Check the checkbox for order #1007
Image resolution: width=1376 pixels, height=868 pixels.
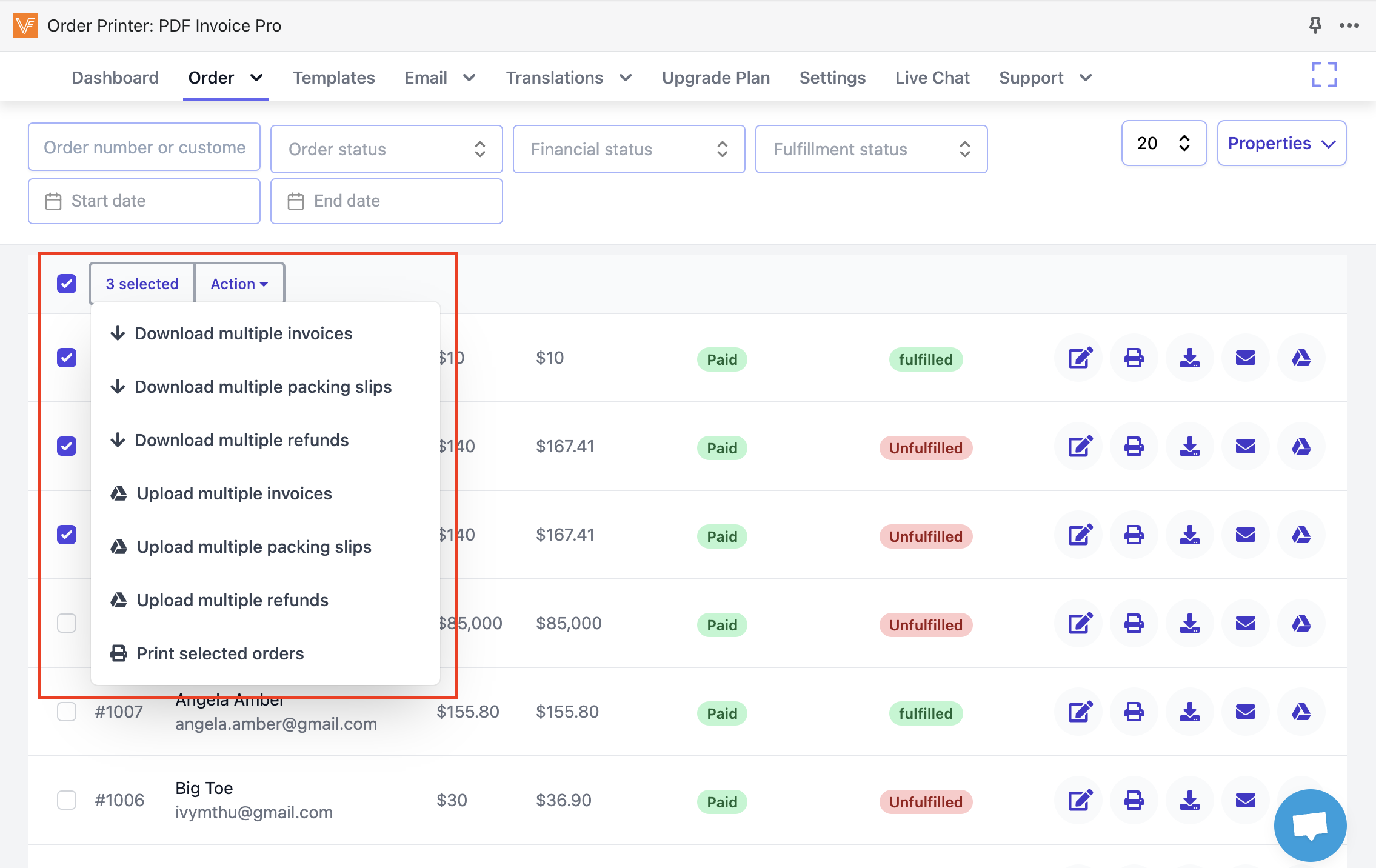point(67,712)
